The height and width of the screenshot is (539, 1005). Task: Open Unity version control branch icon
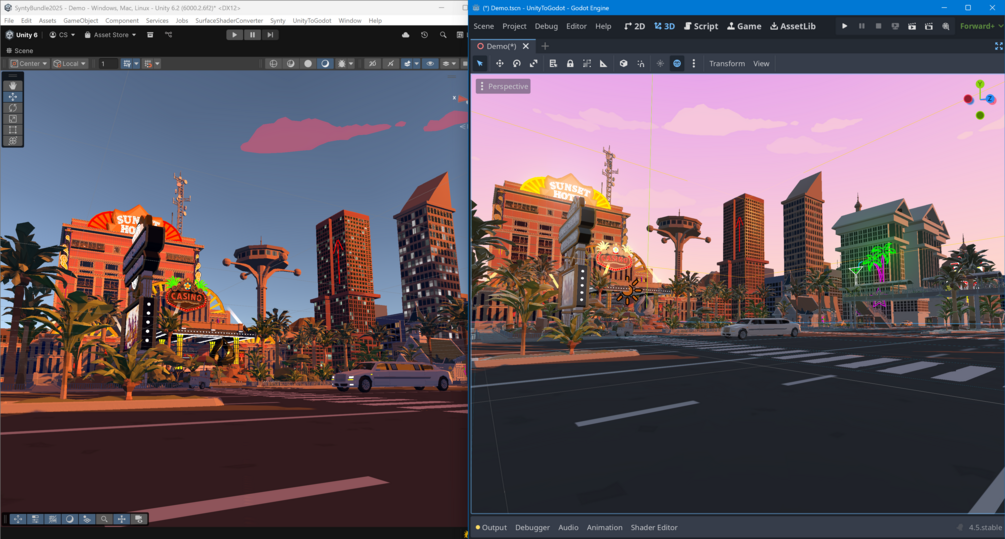coord(169,35)
